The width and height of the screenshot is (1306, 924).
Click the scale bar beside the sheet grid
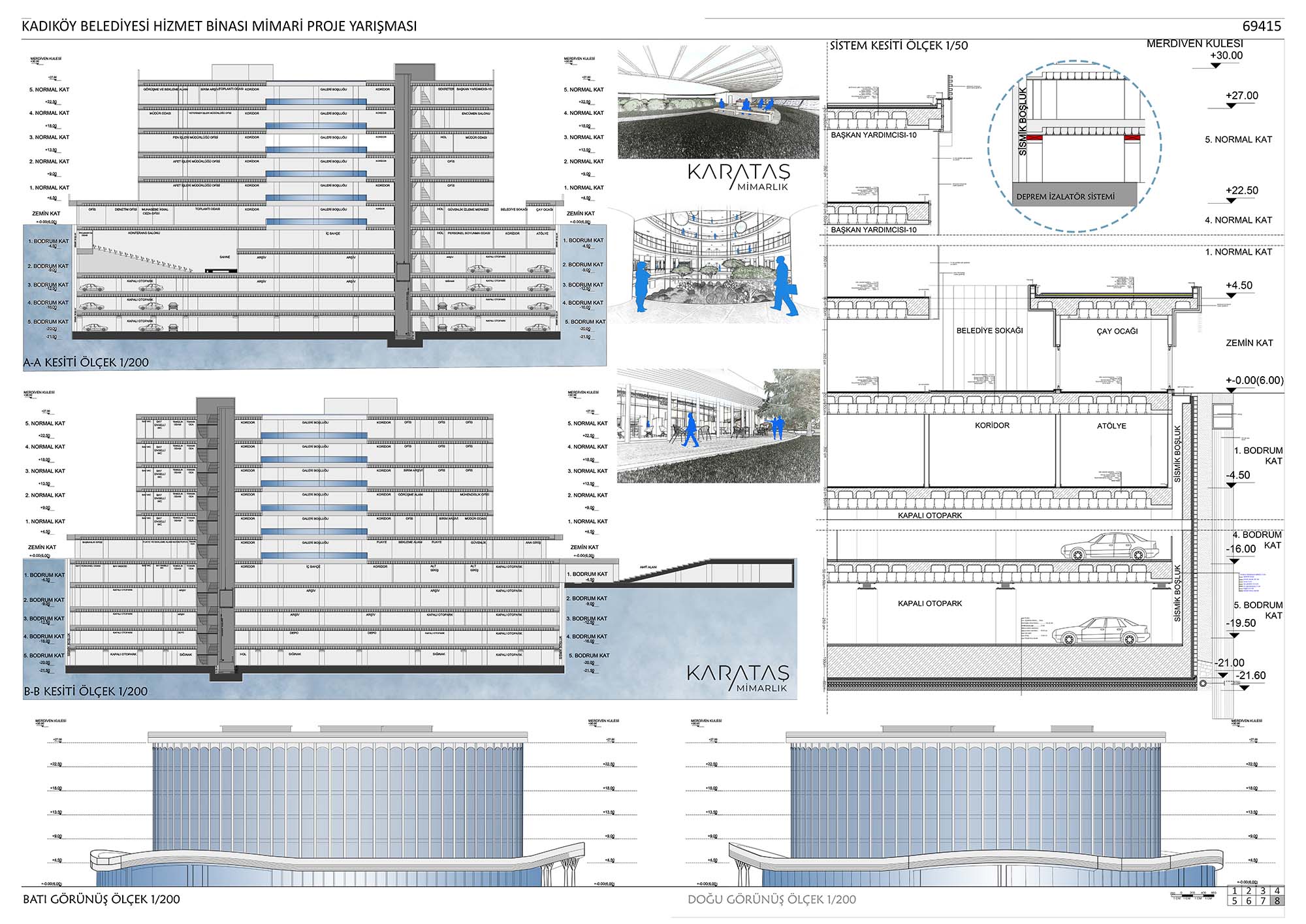click(1193, 895)
